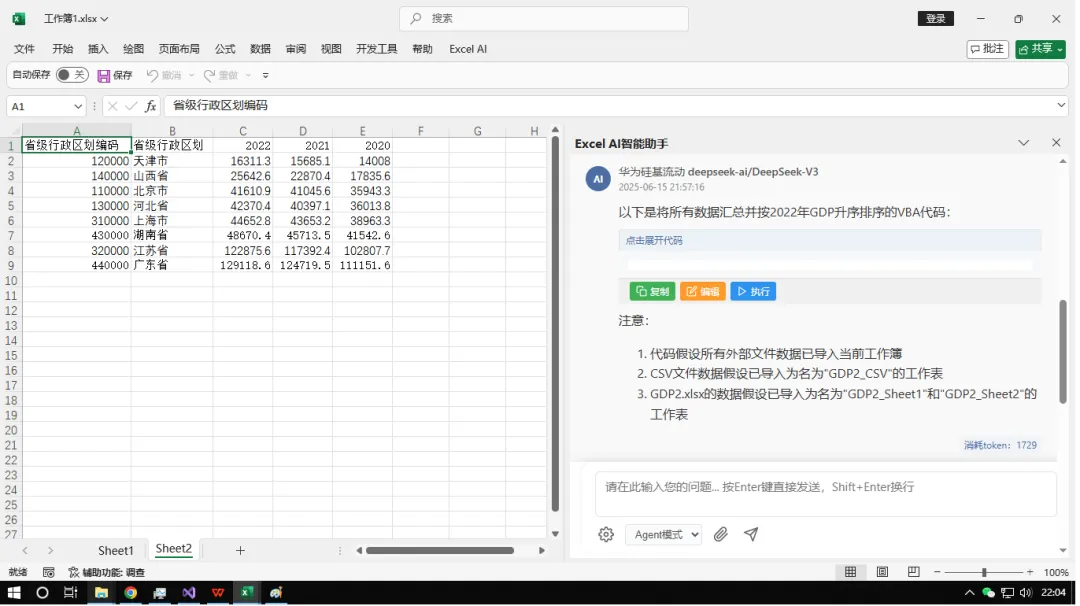Viewport: 1080px width, 606px height.
Task: Click the confirm checkmark in formula bar
Action: point(131,106)
